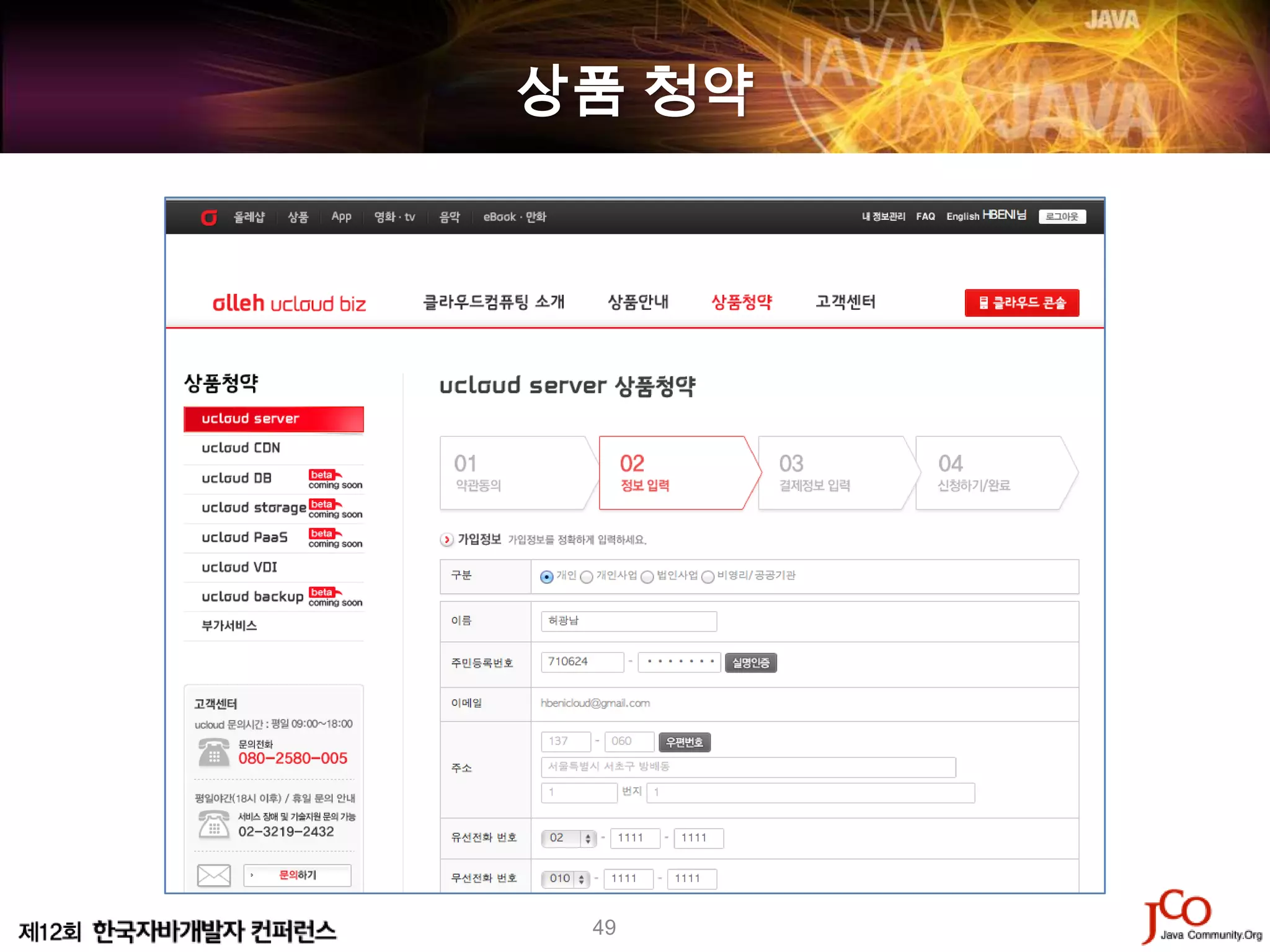Click the 710624 resident number field
This screenshot has width=1270, height=952.
582,662
